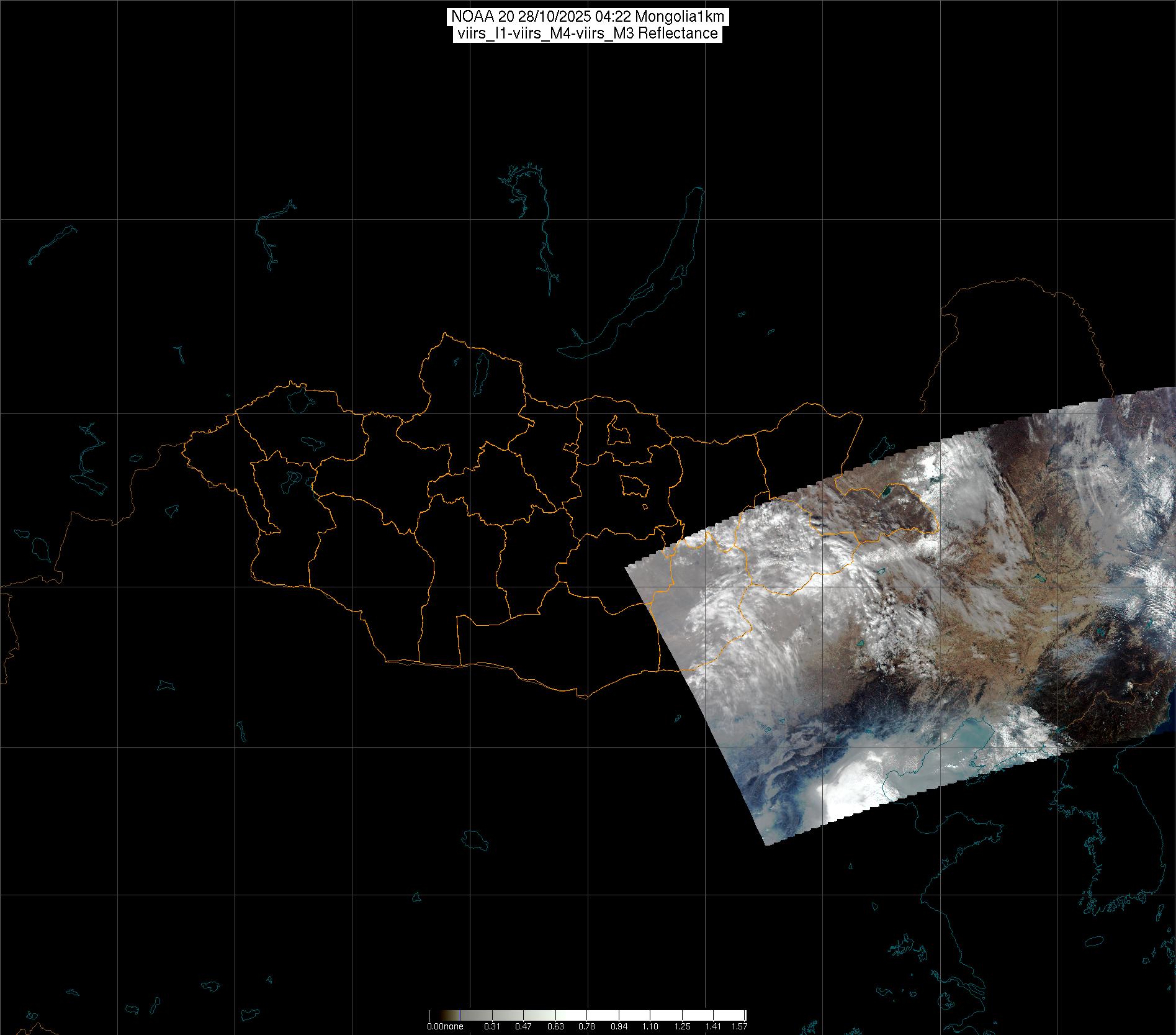Click the 0.63 value on the reflectance scale
This screenshot has height=1035, width=1176.
point(555,1026)
